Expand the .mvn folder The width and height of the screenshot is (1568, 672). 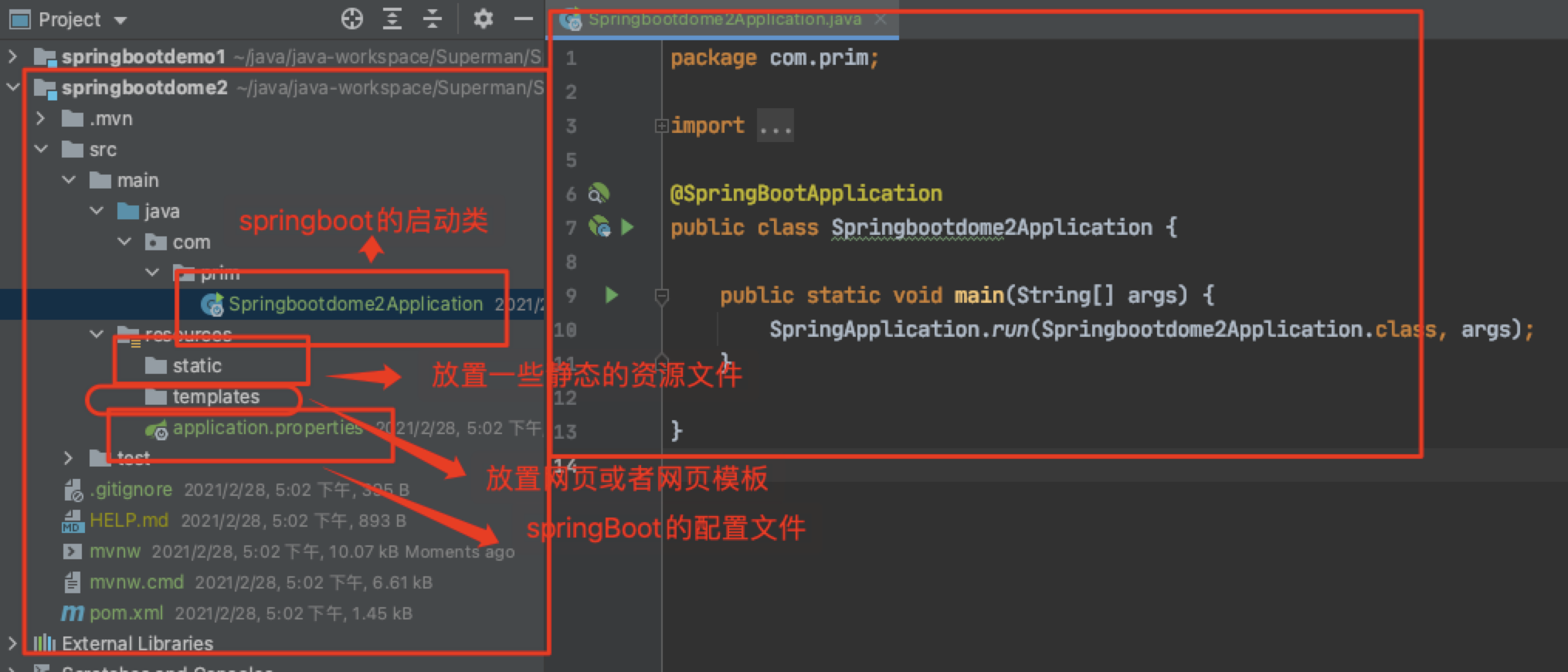pyautogui.click(x=41, y=118)
